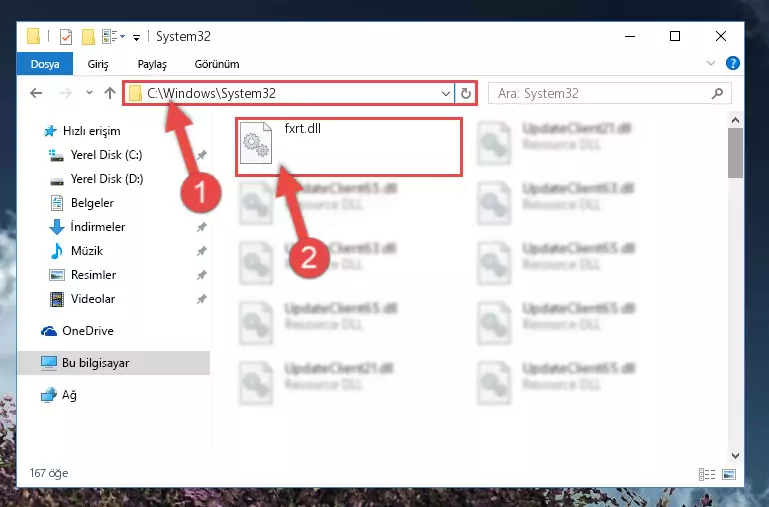The height and width of the screenshot is (507, 769).
Task: Open Yerel Disk (C:) in sidebar
Action: [x=106, y=155]
